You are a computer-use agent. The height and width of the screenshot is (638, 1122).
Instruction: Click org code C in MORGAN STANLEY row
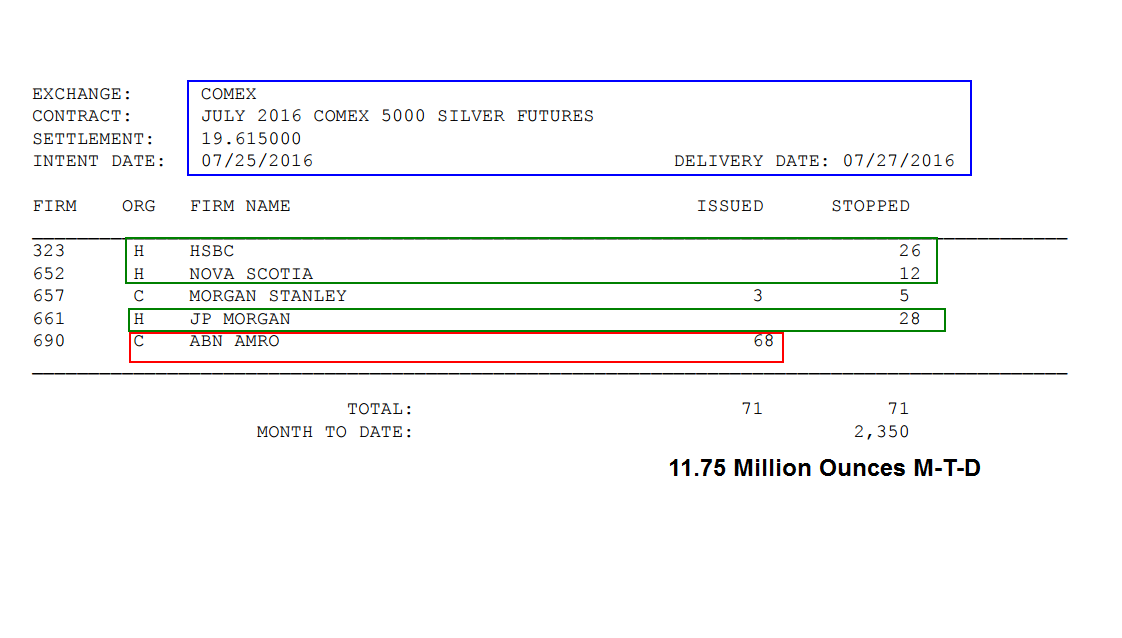point(139,296)
